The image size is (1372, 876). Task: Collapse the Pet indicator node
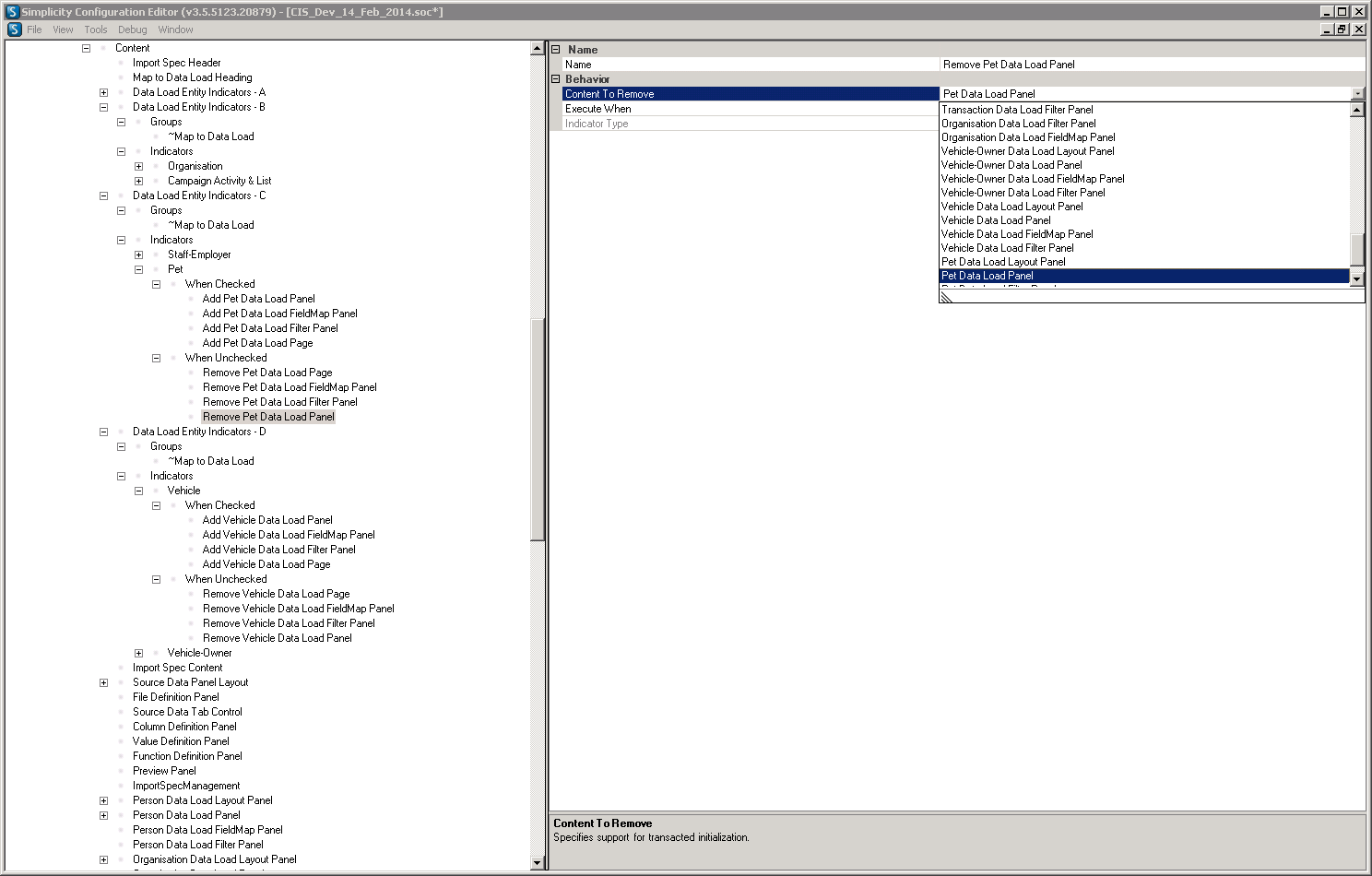click(x=138, y=269)
